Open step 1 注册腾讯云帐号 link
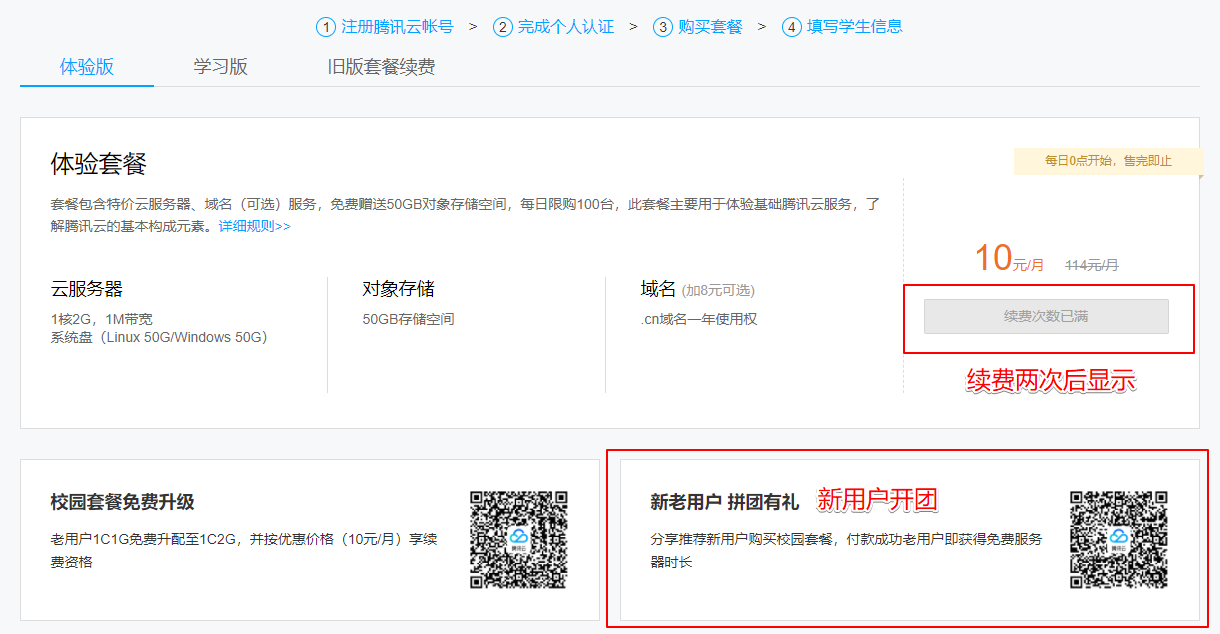 pos(385,27)
